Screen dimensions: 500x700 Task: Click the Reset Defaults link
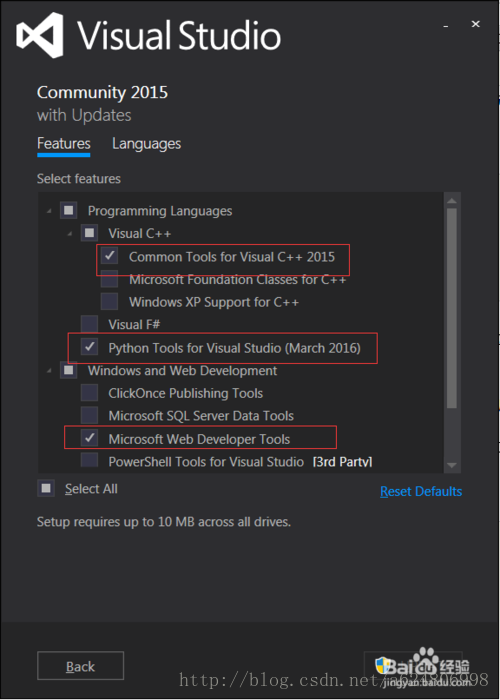(x=421, y=492)
